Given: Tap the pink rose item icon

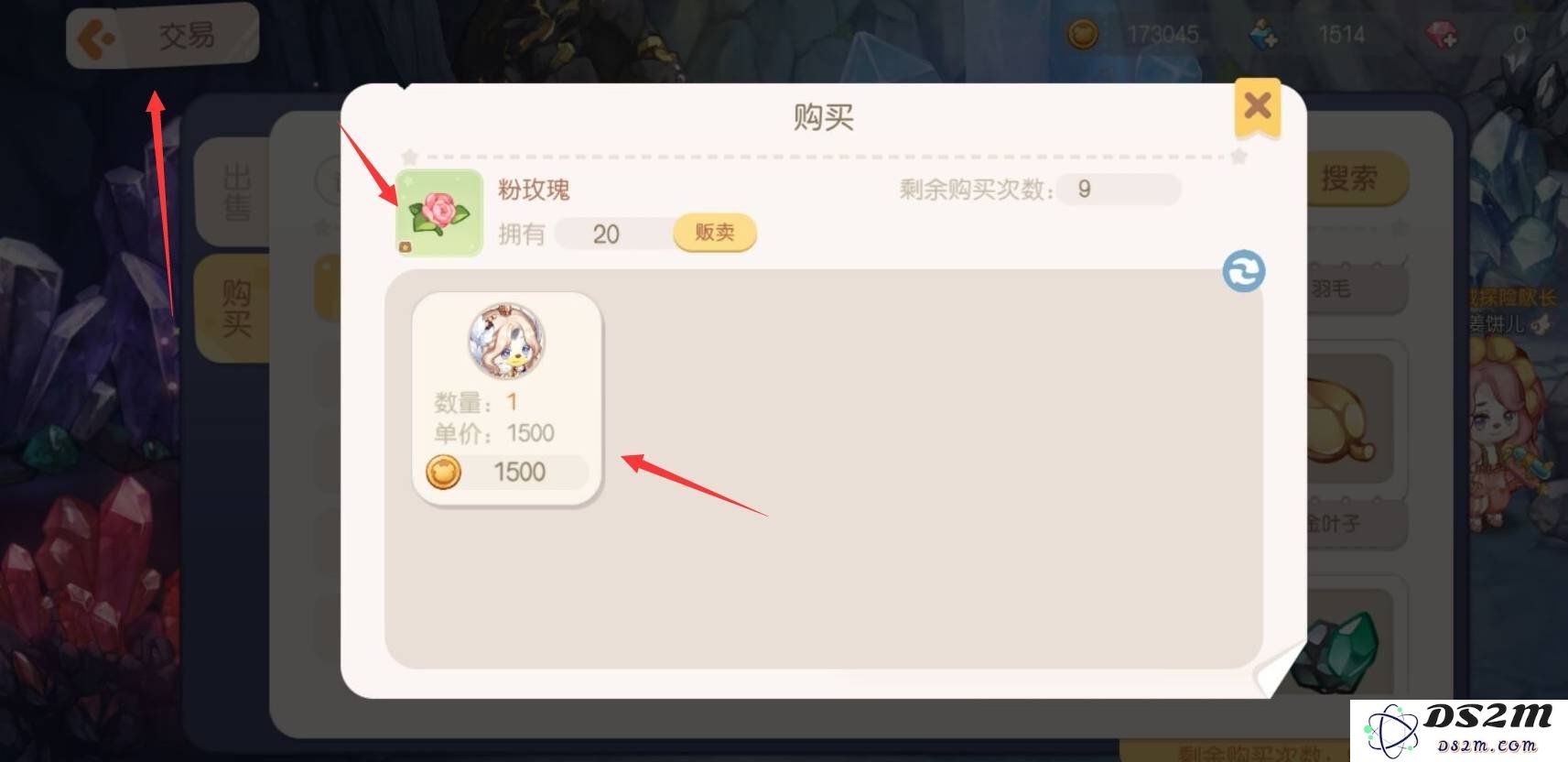Looking at the screenshot, I should 438,212.
